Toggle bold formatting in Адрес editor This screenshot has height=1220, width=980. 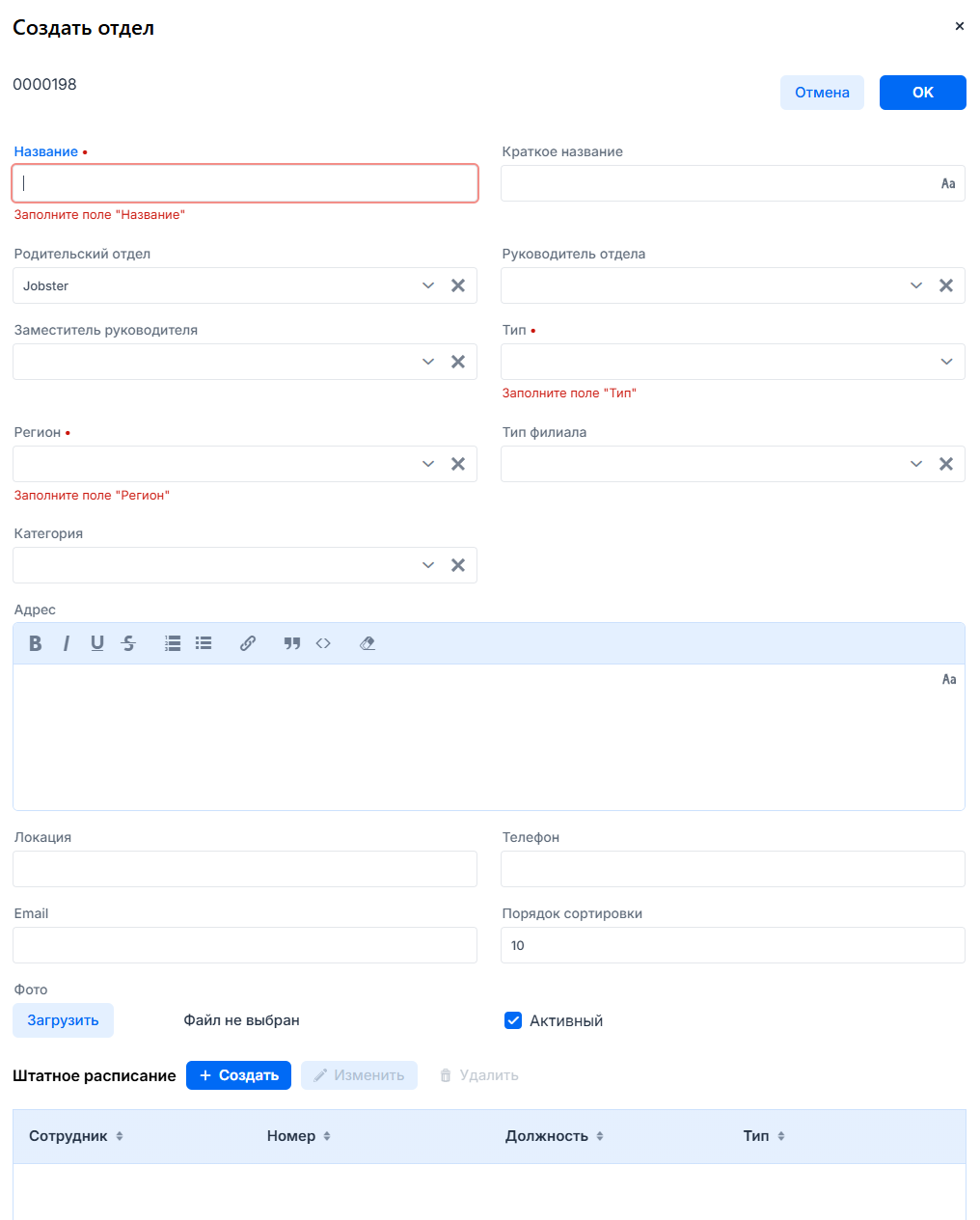click(x=36, y=643)
